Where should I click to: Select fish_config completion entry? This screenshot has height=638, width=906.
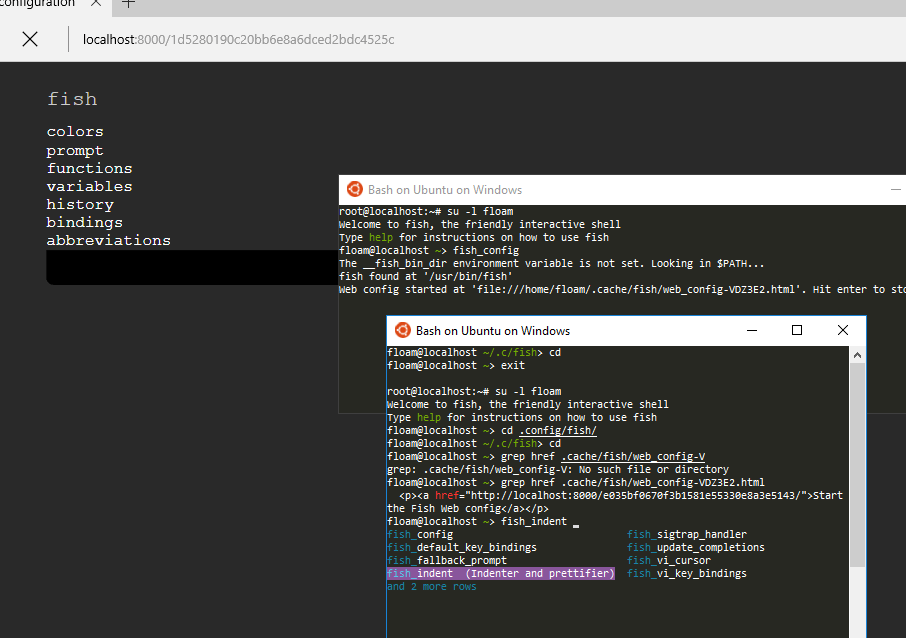pos(420,535)
